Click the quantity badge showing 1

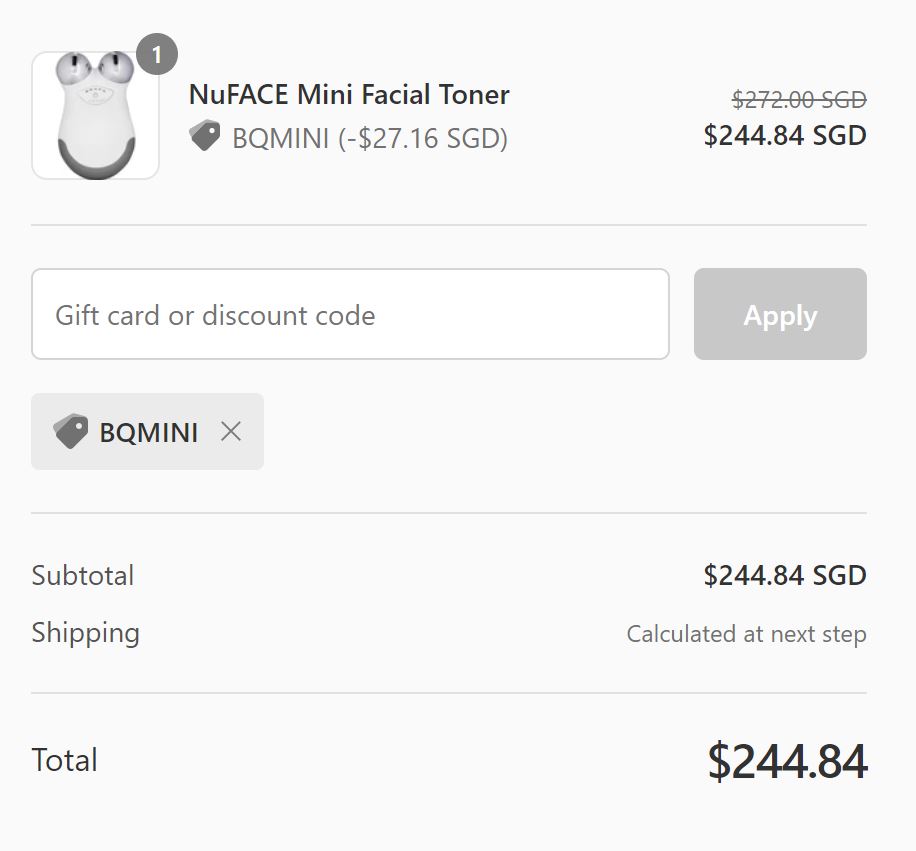tap(156, 54)
